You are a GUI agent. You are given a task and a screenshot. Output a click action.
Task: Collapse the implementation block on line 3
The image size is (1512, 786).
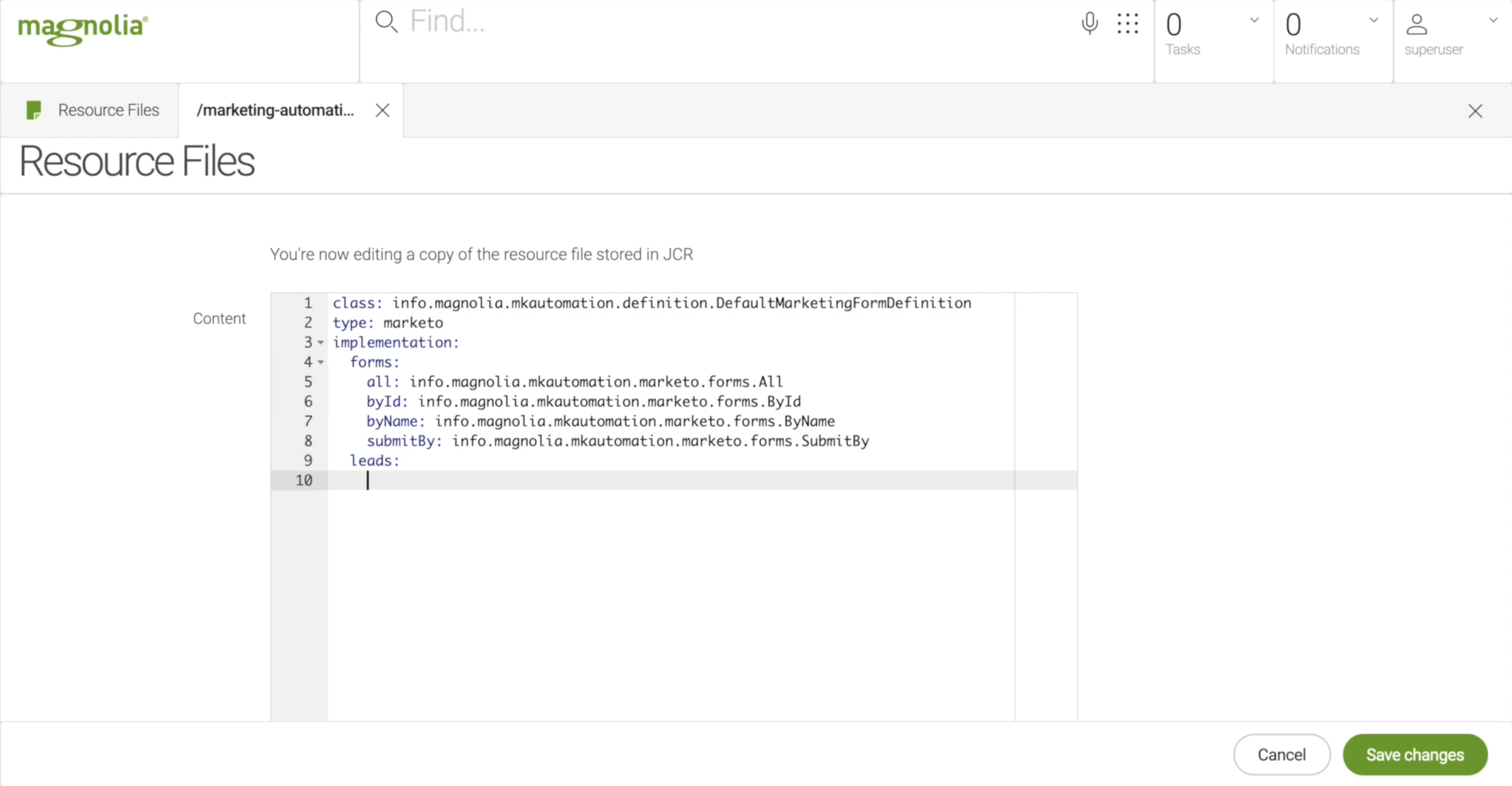coord(320,343)
